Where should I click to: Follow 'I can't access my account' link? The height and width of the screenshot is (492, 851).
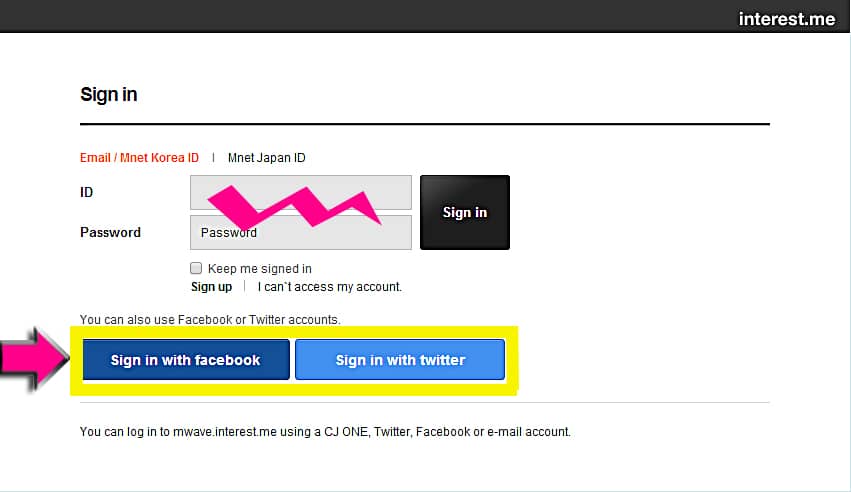(329, 287)
